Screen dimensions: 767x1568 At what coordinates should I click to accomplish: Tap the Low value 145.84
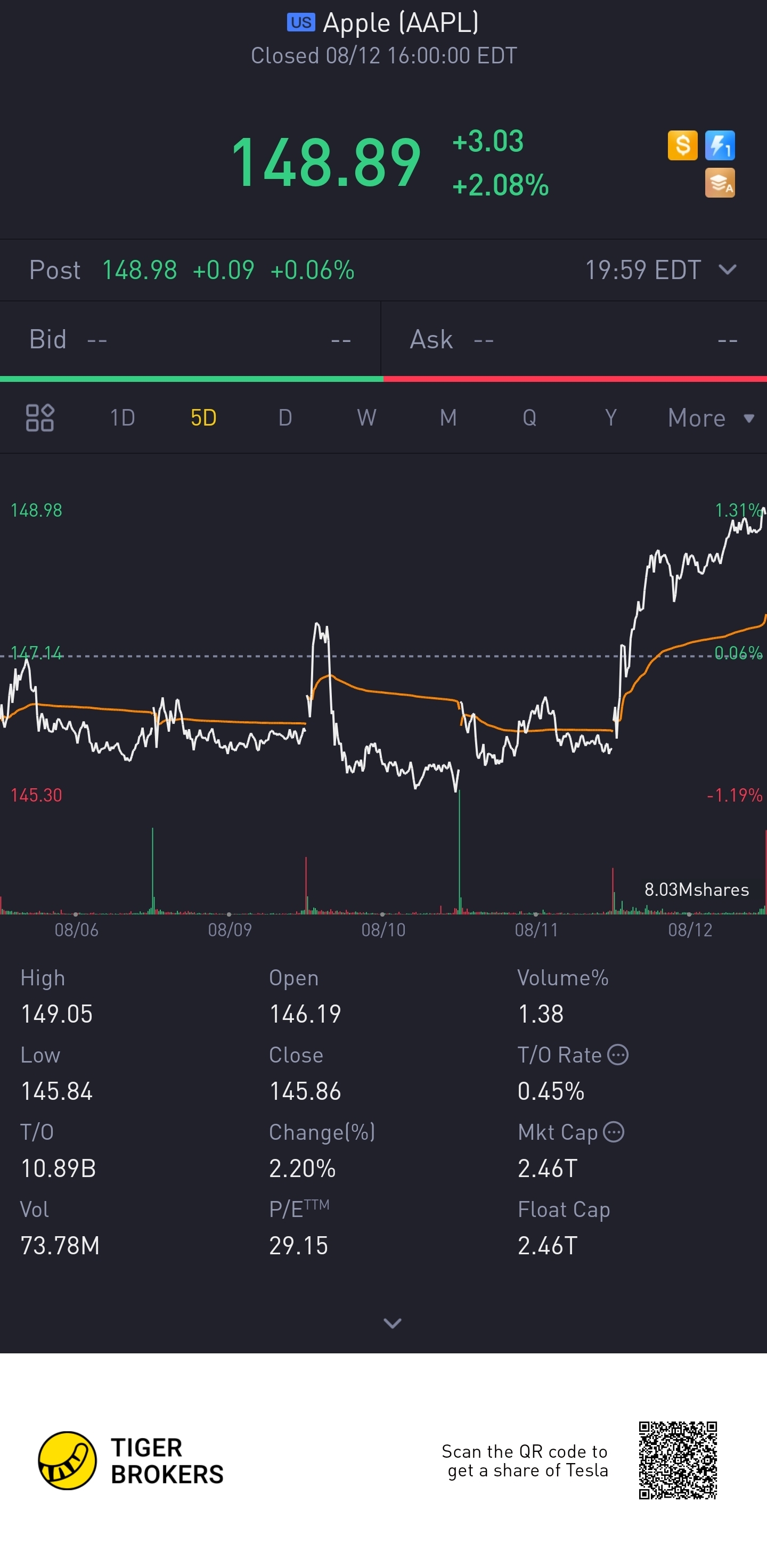point(56,1091)
